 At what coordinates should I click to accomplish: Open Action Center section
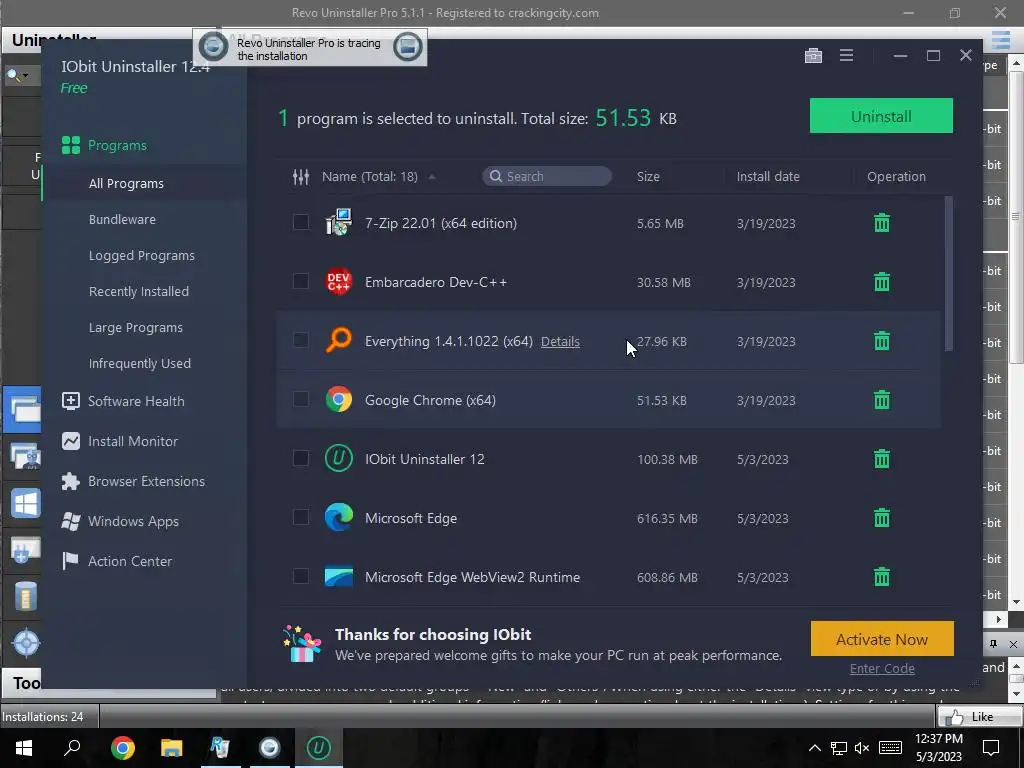pyautogui.click(x=117, y=561)
